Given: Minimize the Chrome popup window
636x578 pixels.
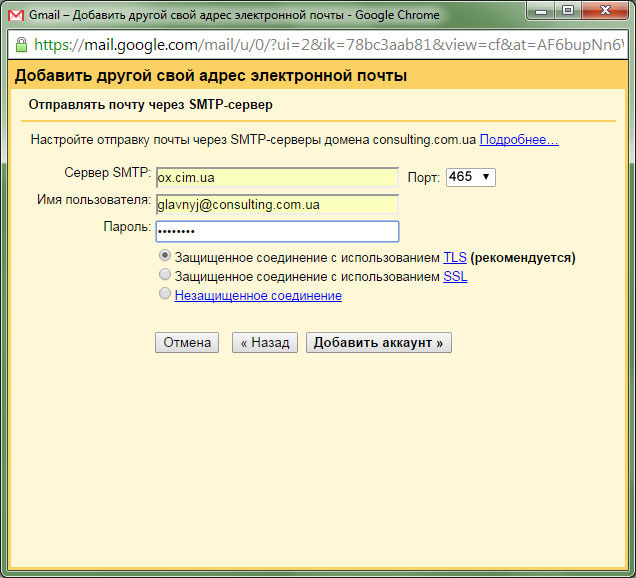Looking at the screenshot, I should (540, 13).
